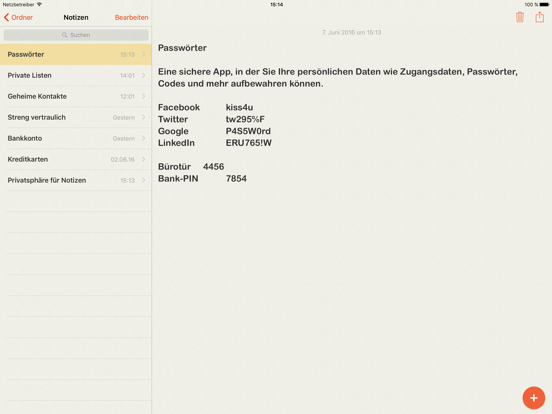Tap the search magnifier icon
The height and width of the screenshot is (414, 552).
pyautogui.click(x=64, y=35)
